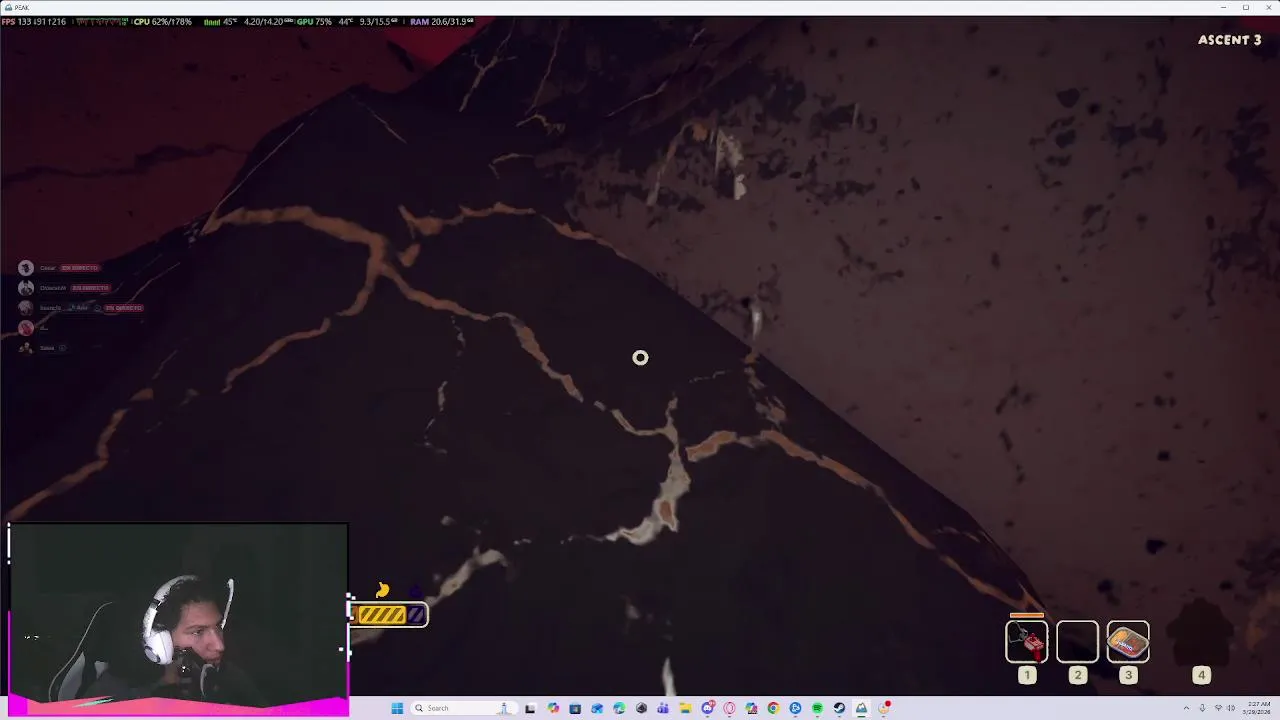The image size is (1280, 720).
Task: Select the item in inventory slot 1
Action: (1026, 642)
